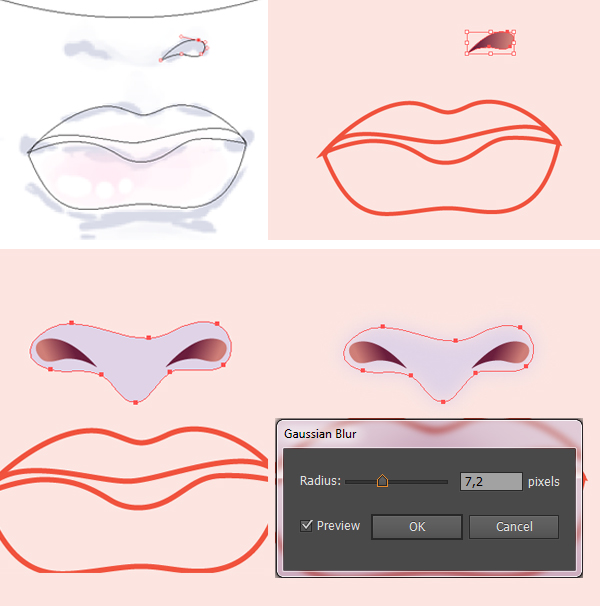Select the lavender fill of the unblurred nose

point(133,363)
